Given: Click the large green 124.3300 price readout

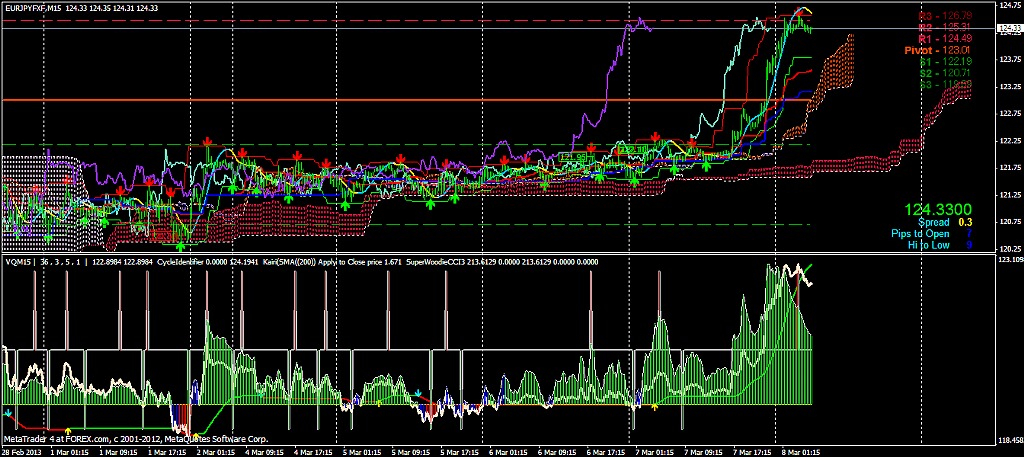Looking at the screenshot, I should [x=937, y=210].
